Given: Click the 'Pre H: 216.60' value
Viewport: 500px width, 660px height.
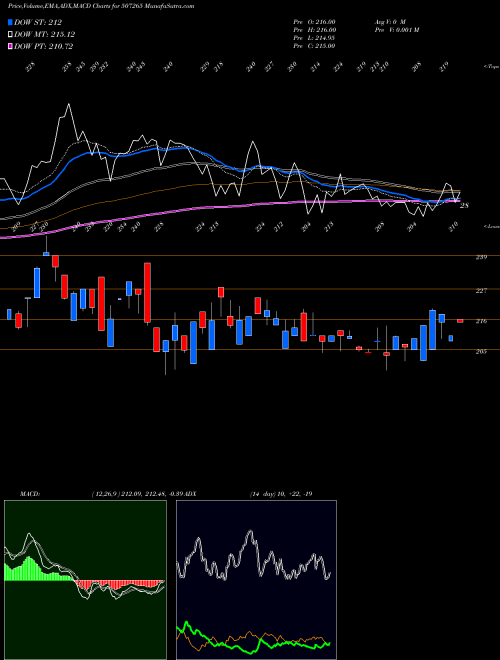Looking at the screenshot, I should coord(314,30).
